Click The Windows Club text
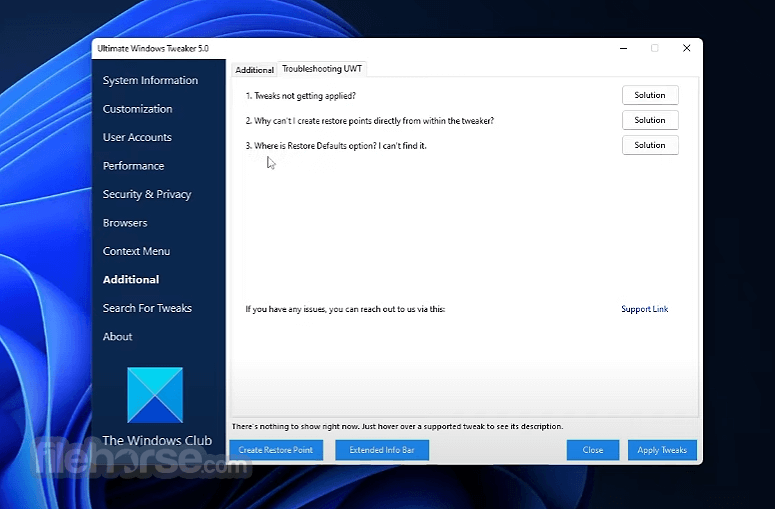This screenshot has height=509, width=775. [157, 440]
